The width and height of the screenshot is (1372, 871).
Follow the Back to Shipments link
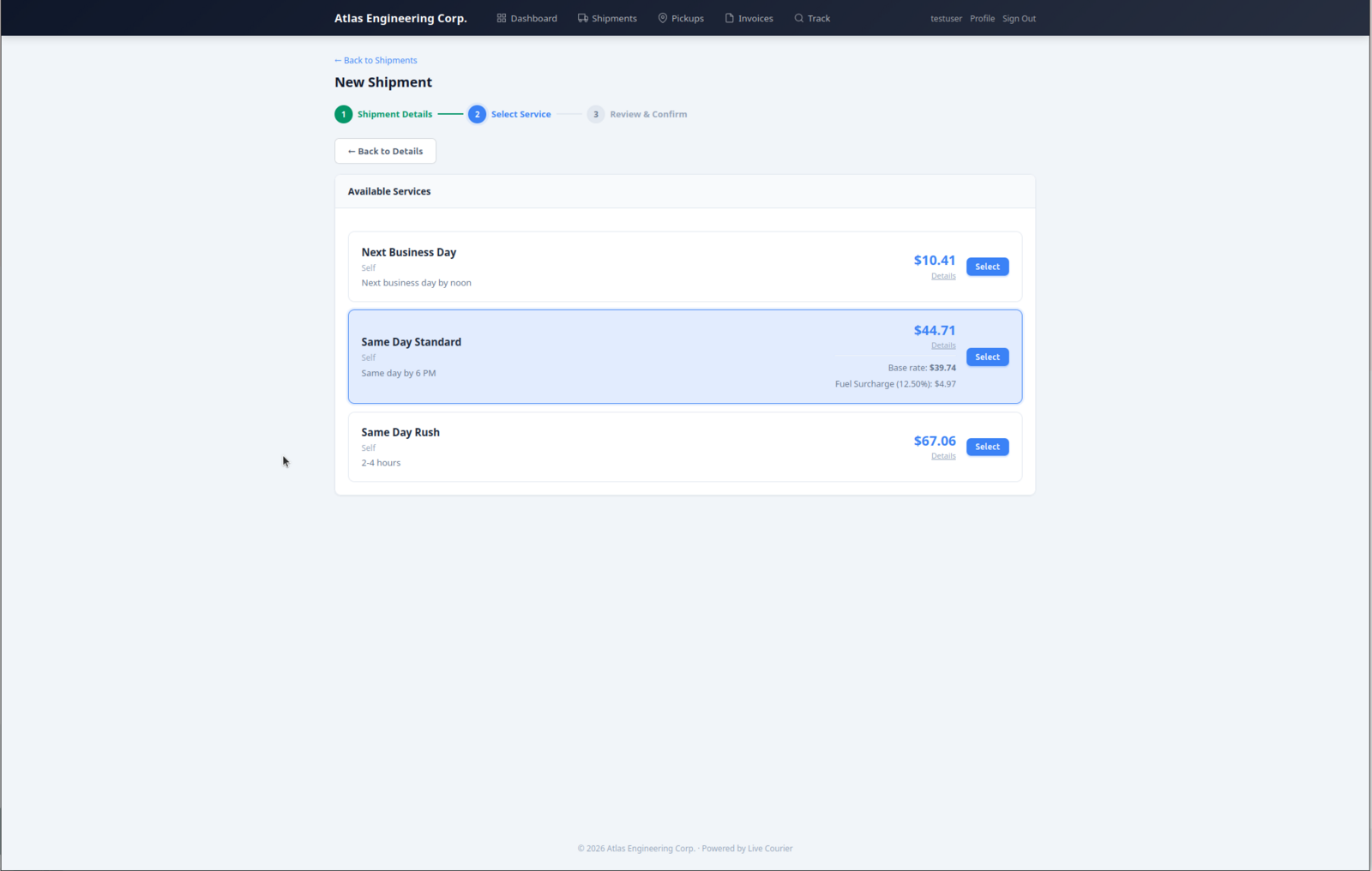point(376,60)
